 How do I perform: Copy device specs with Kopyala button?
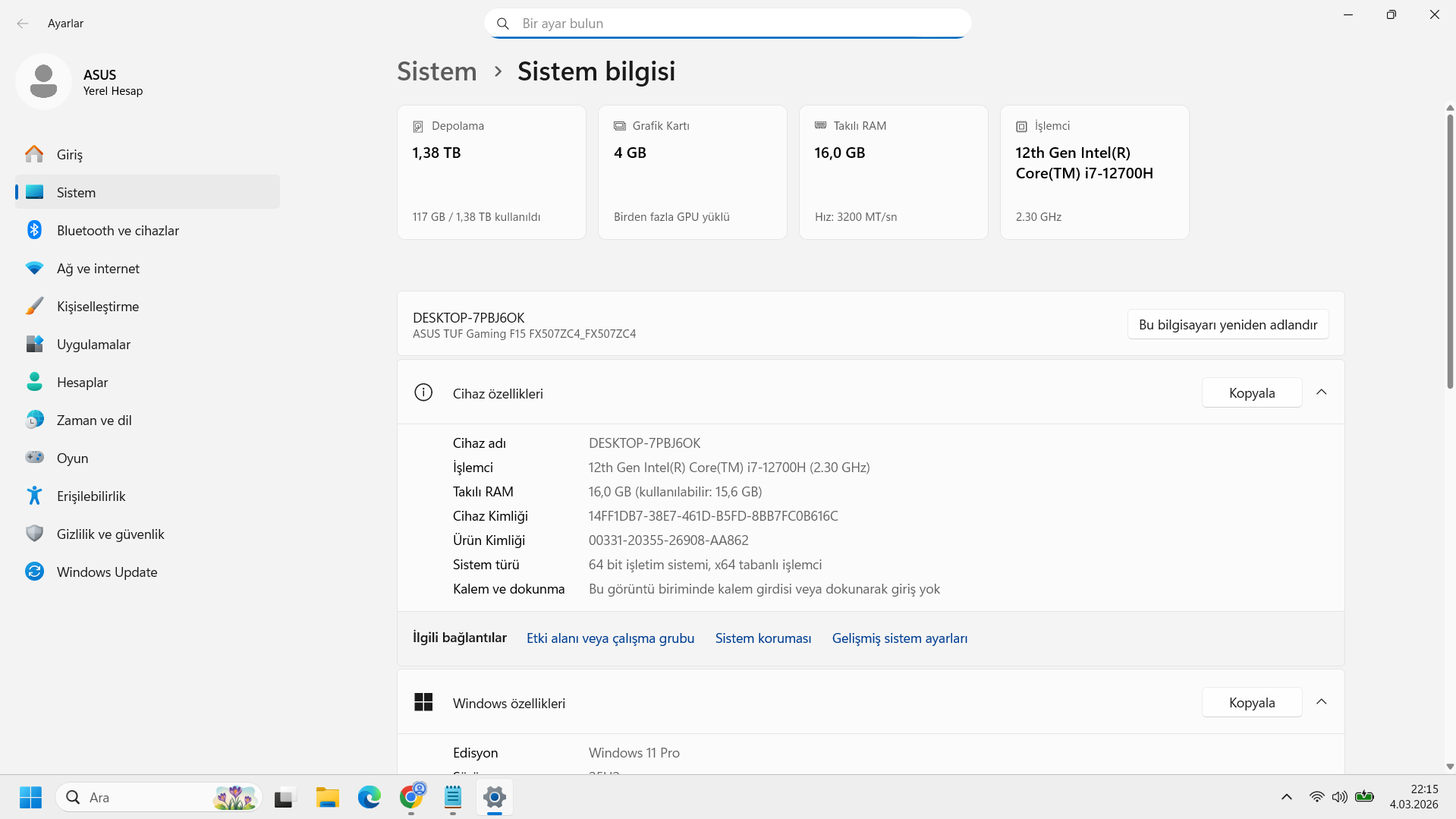coord(1251,392)
